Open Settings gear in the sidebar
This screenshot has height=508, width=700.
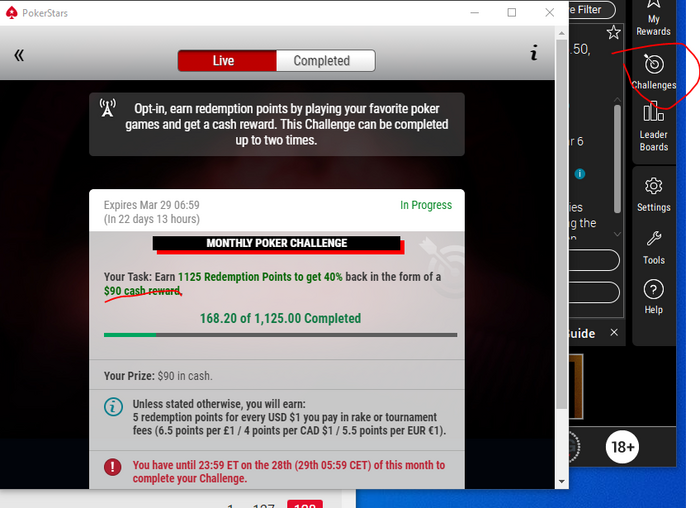(654, 195)
